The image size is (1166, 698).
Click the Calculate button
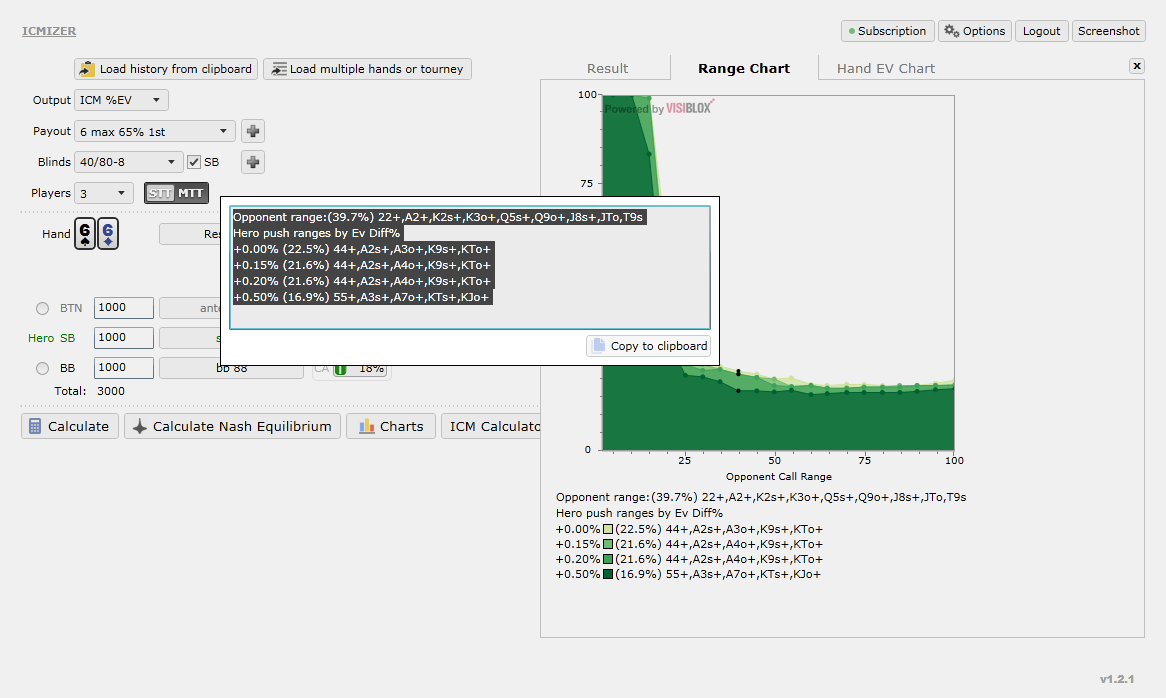pyautogui.click(x=70, y=427)
